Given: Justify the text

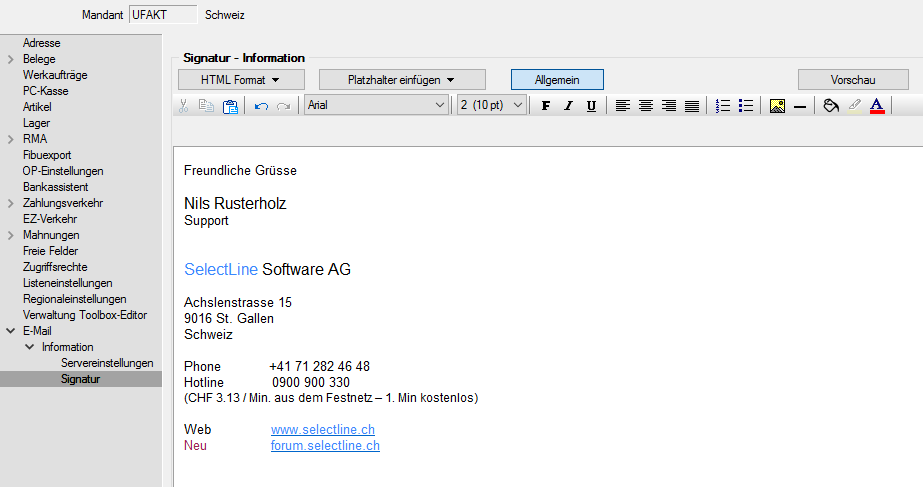Looking at the screenshot, I should pyautogui.click(x=692, y=106).
